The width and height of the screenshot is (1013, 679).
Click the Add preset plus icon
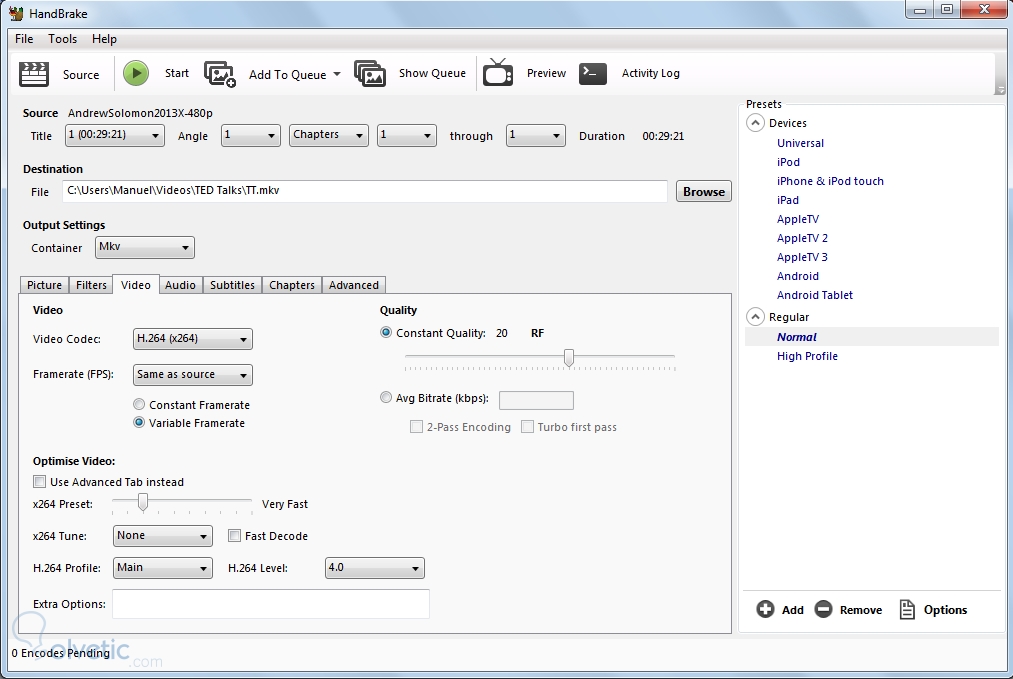[765, 609]
